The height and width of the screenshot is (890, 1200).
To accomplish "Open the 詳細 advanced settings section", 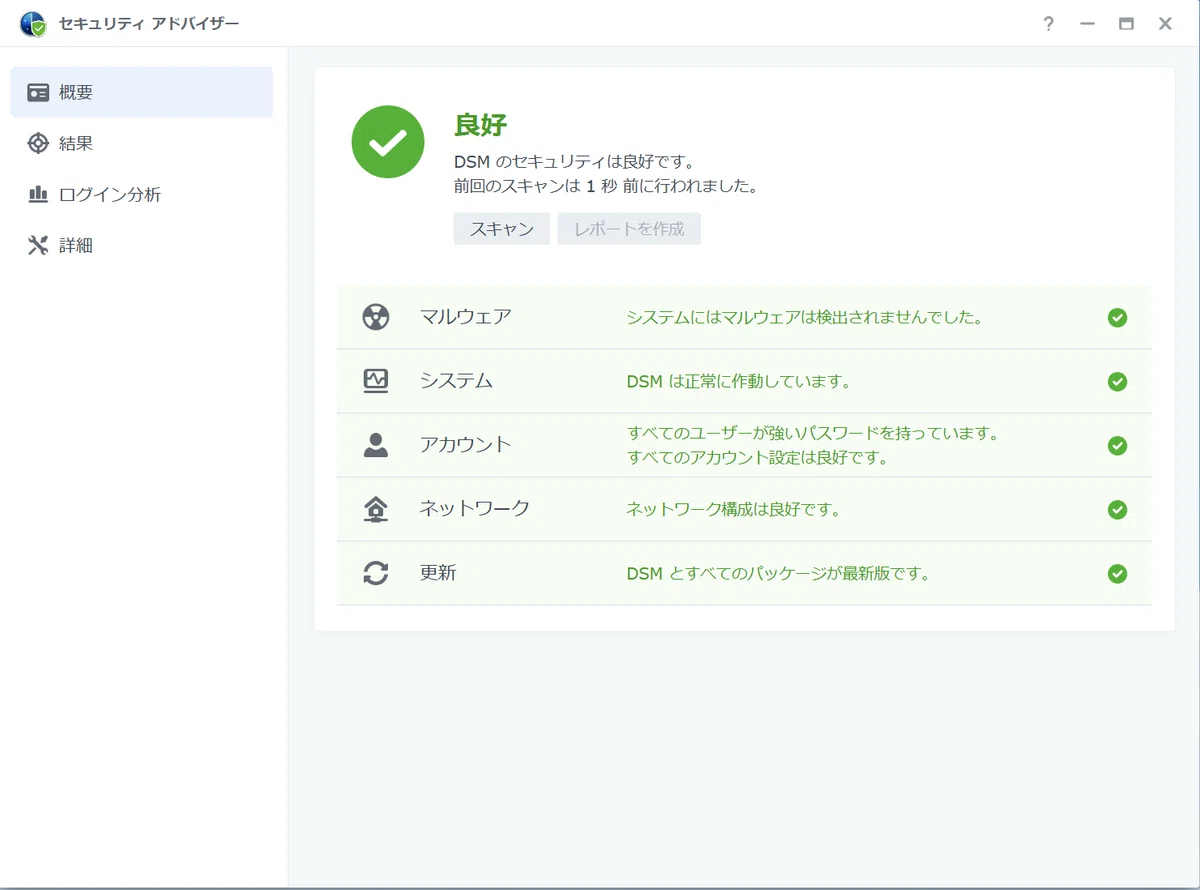I will (x=142, y=245).
